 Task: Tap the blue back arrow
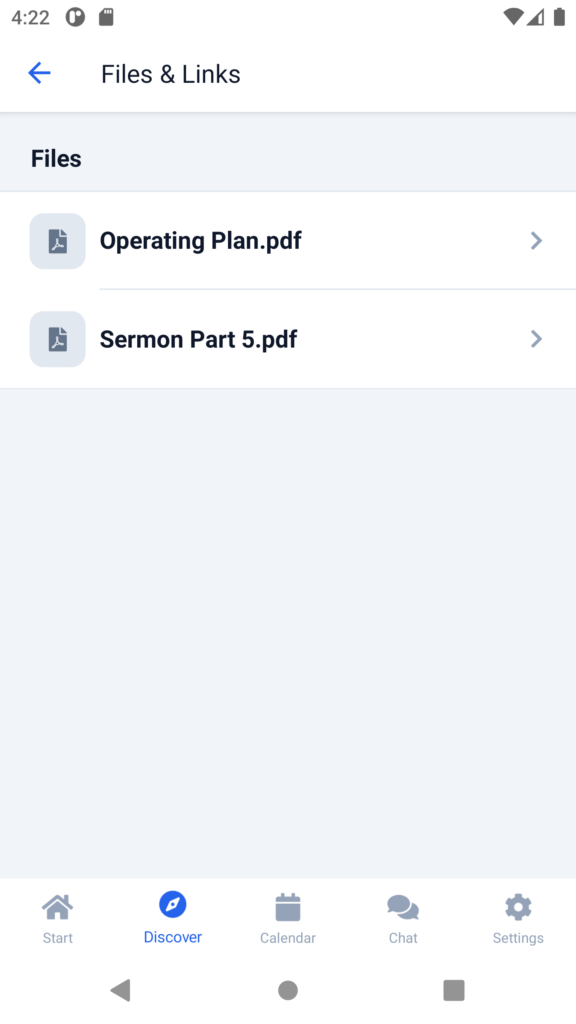click(x=39, y=73)
